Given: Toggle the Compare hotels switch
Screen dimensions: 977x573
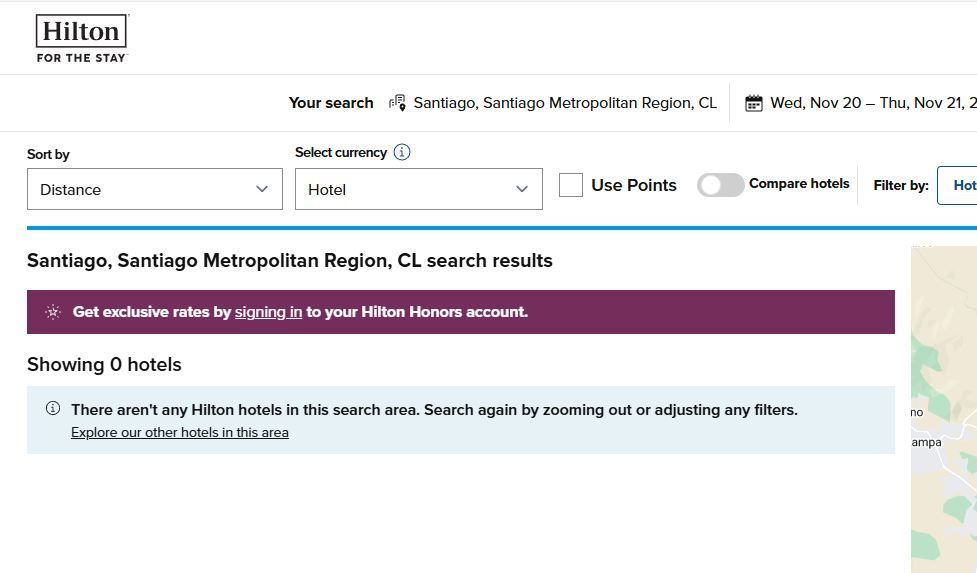Looking at the screenshot, I should 720,185.
